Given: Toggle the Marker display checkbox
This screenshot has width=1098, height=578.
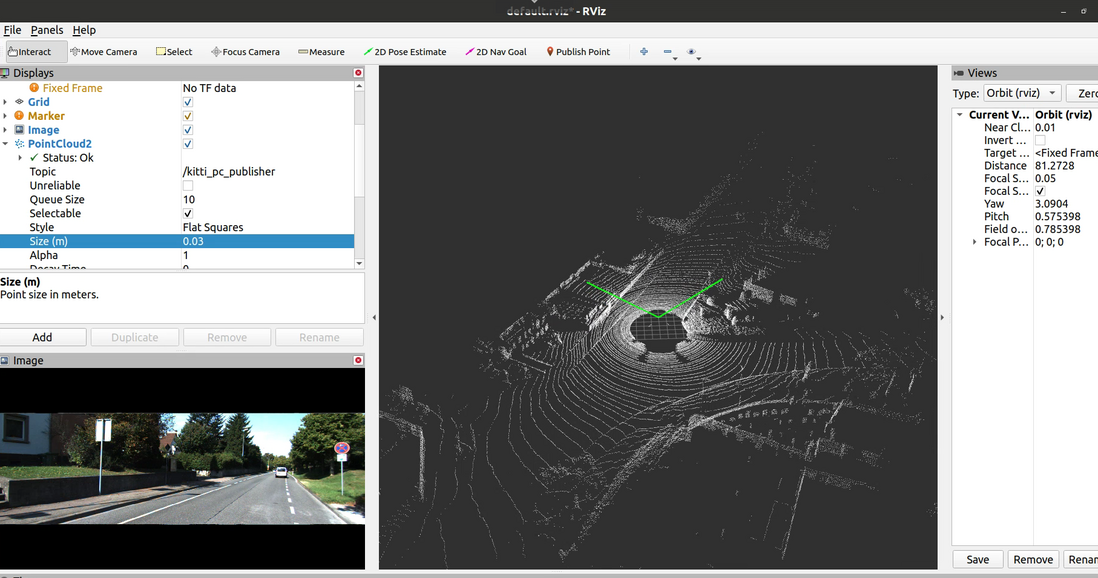Looking at the screenshot, I should [x=188, y=116].
